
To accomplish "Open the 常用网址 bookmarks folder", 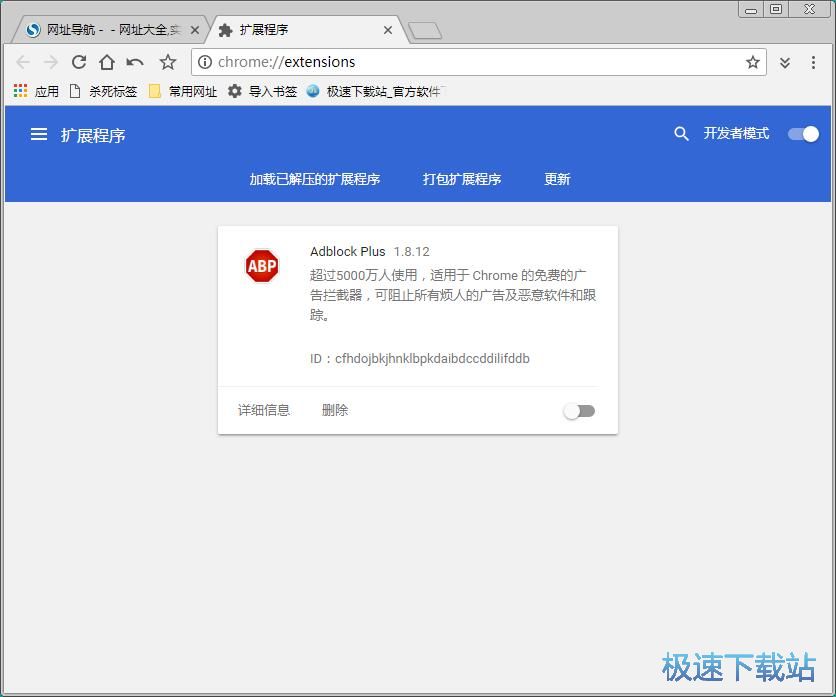I will pyautogui.click(x=183, y=91).
